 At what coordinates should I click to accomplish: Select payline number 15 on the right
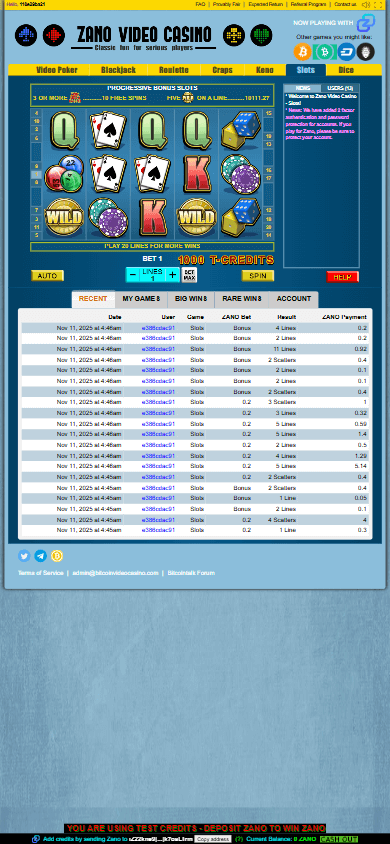click(x=268, y=114)
